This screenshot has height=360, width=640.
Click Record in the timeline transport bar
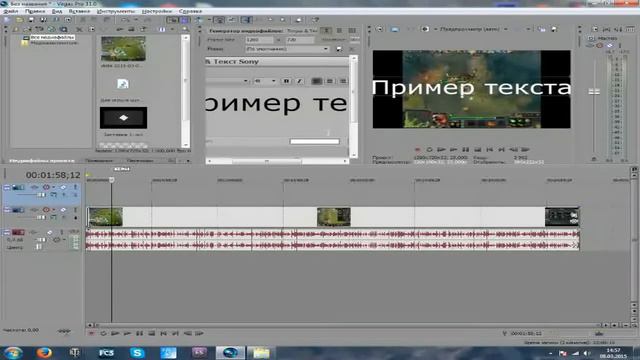coord(91,333)
